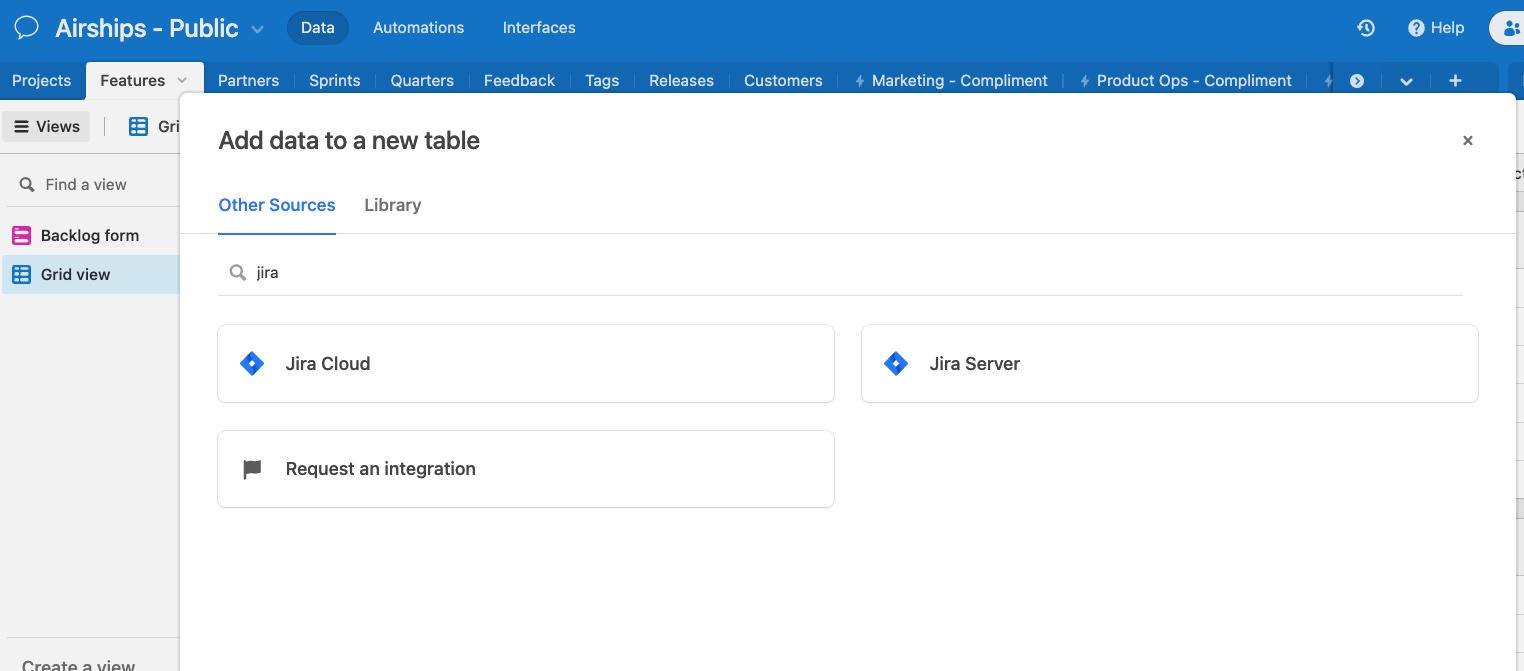Click the pink Backlog form icon
The height and width of the screenshot is (671, 1524).
[x=22, y=235]
